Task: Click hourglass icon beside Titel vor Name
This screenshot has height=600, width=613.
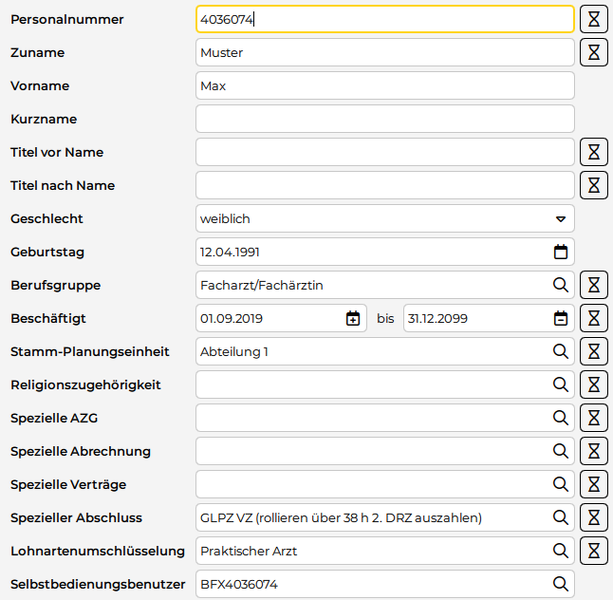Action: point(594,152)
